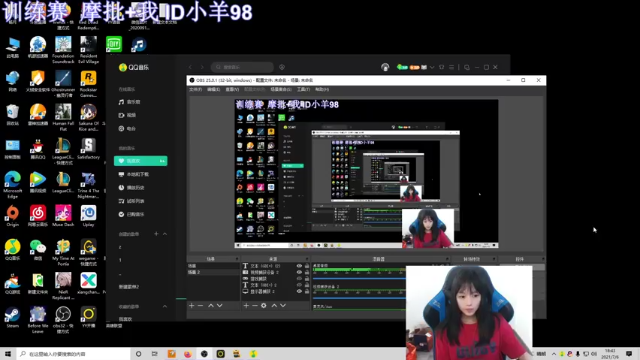Remove the selected OBS scene

200,305
